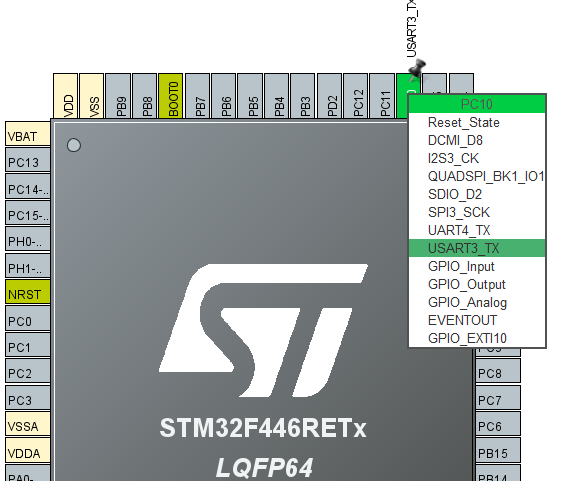Click the LQFP64 package label

[264, 468]
